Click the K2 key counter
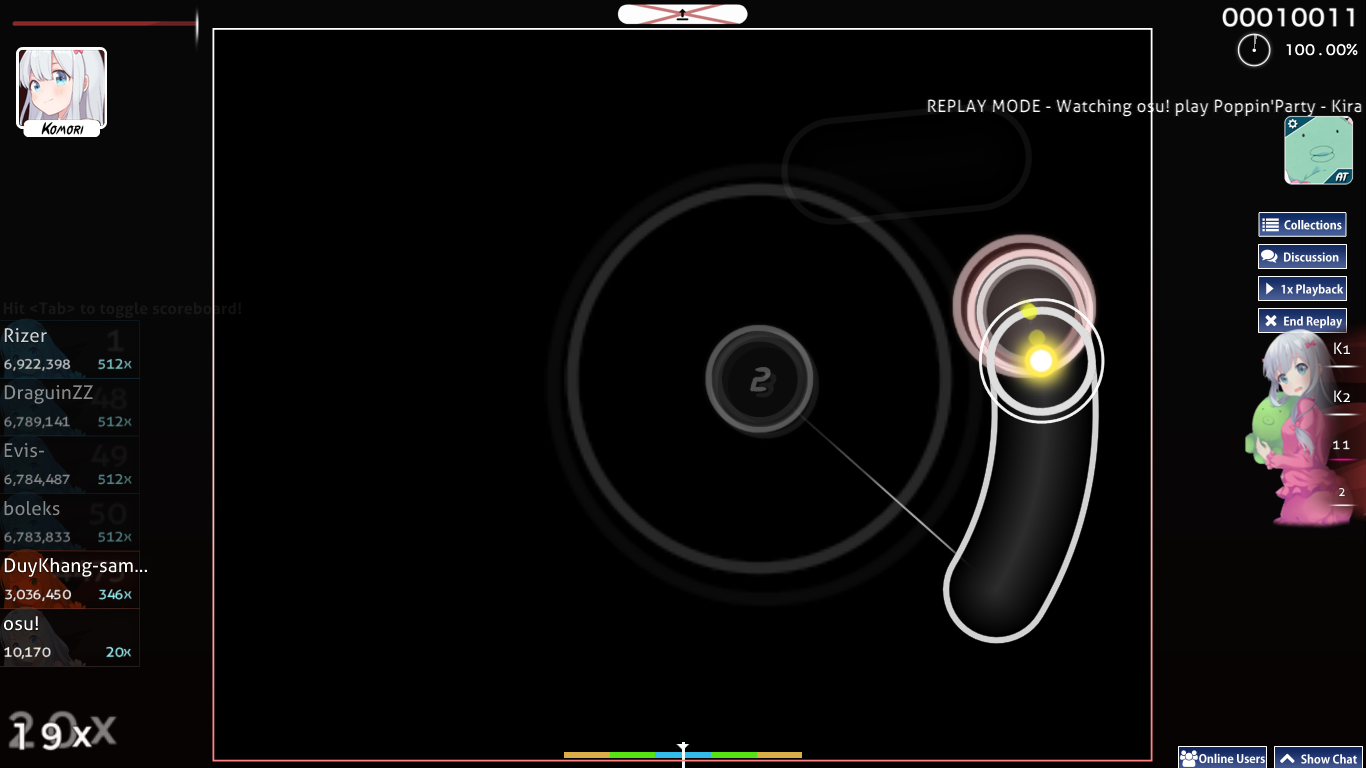Screen dimensions: 1366x768 click(1341, 397)
